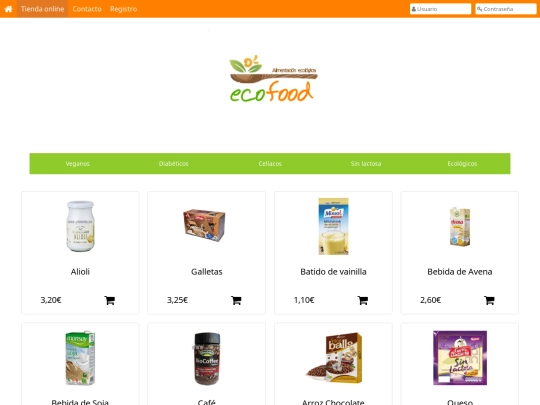Open the Tienda online menu item
540x405 pixels.
pos(42,9)
